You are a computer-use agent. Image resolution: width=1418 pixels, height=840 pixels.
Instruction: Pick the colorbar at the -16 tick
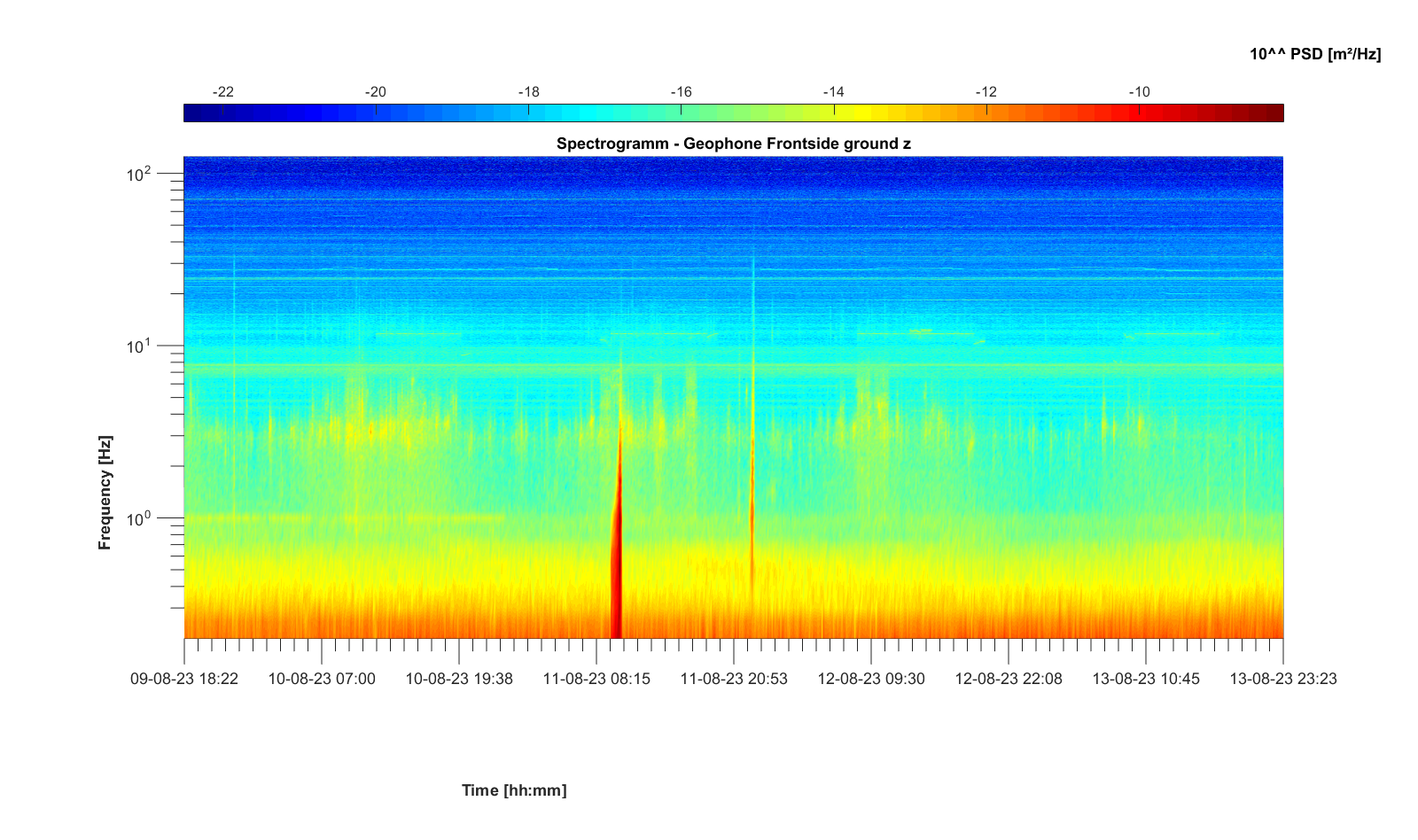(x=681, y=113)
